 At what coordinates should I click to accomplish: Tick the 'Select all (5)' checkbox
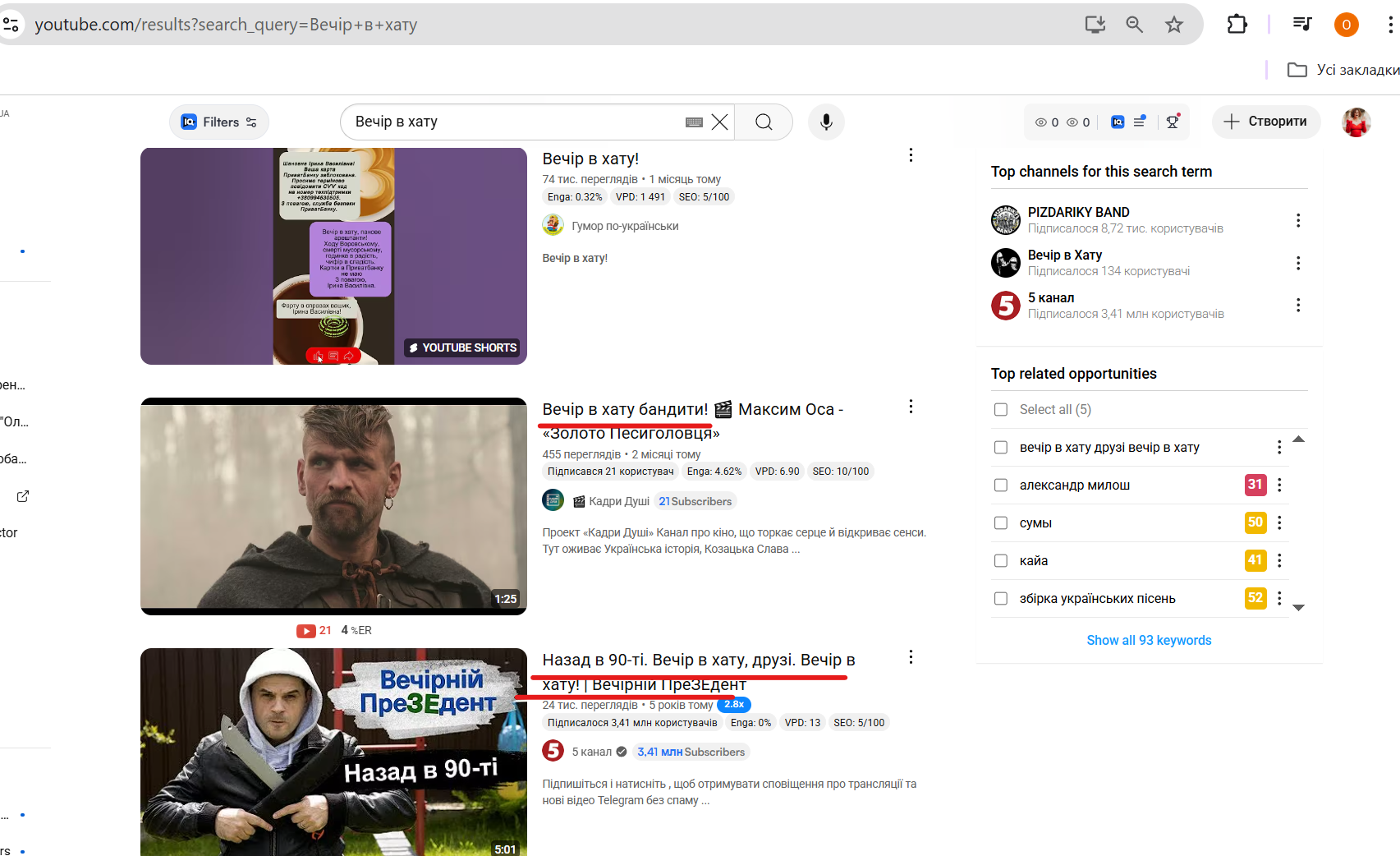1001,410
